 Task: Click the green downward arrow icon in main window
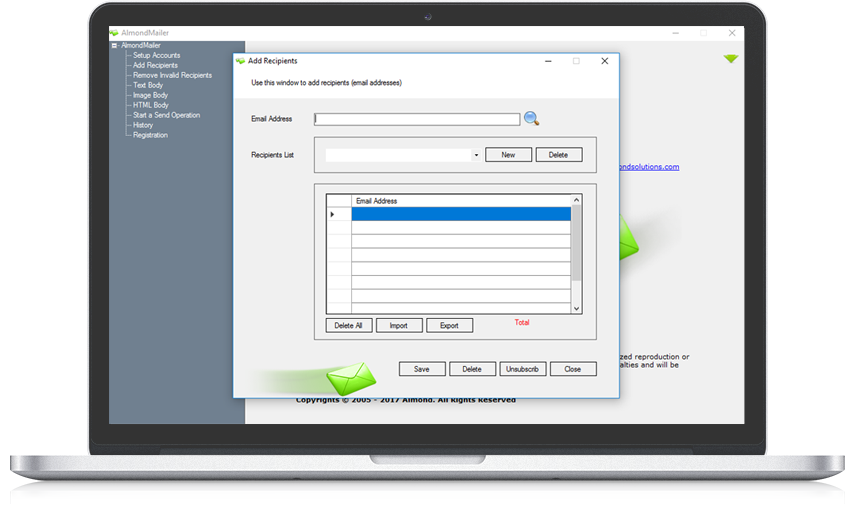coord(731,58)
